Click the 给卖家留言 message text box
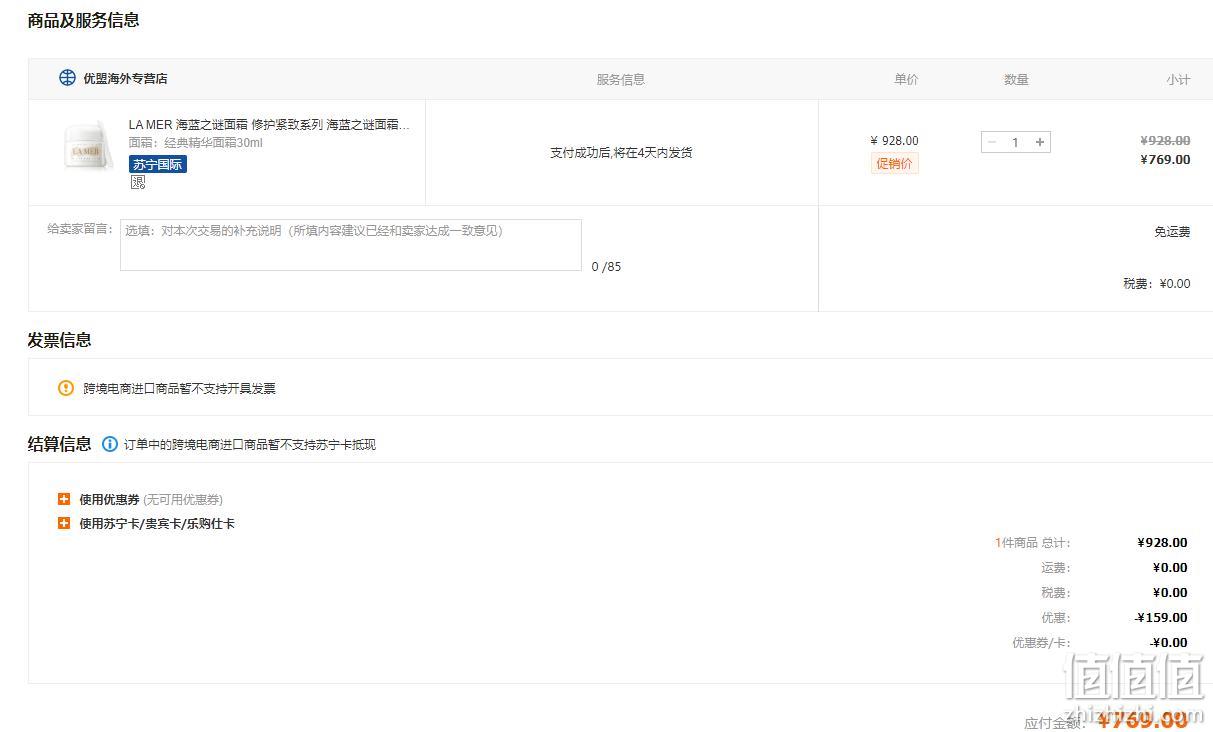Screen dimensions: 1213x732 point(351,245)
